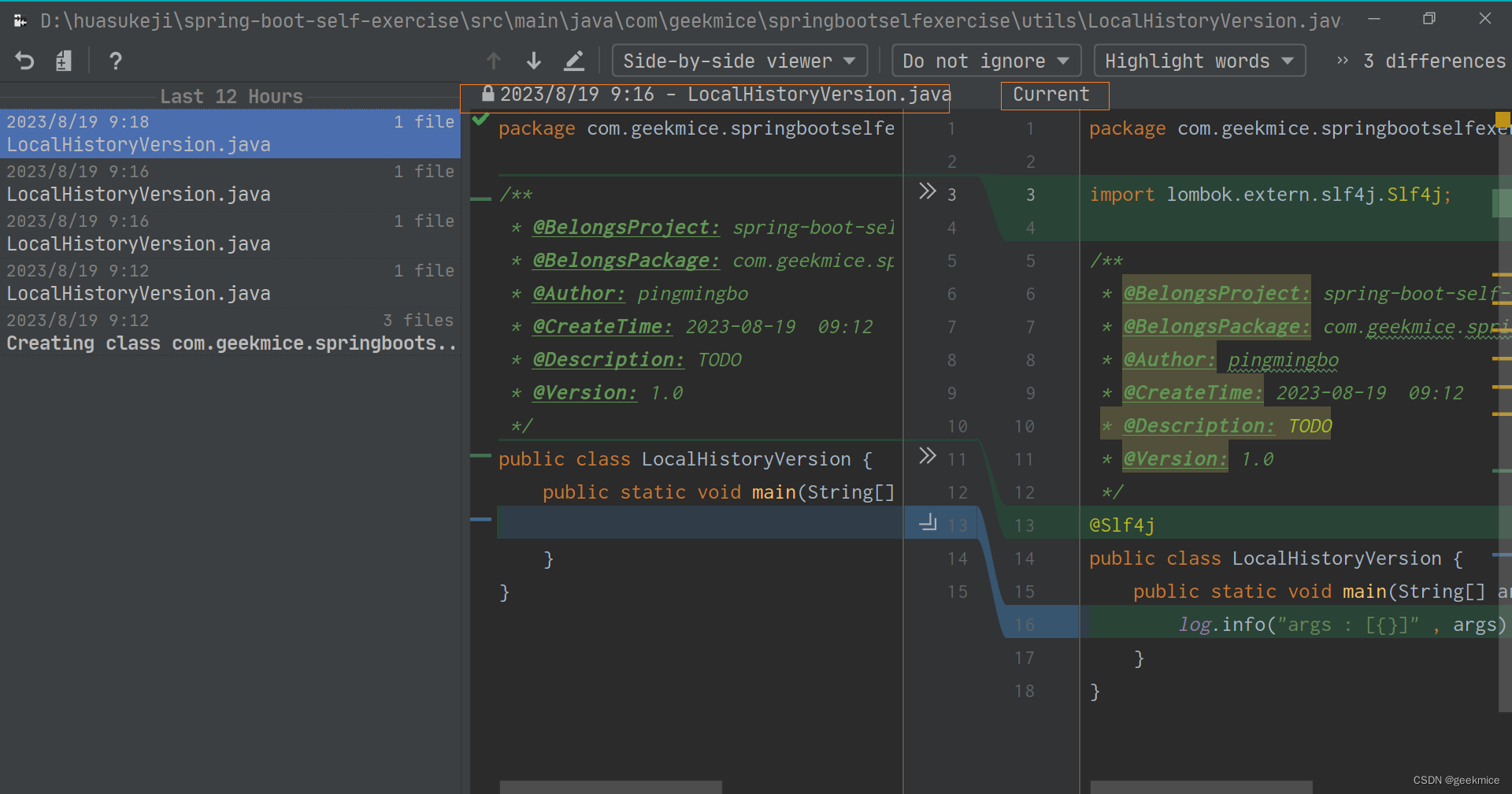Viewport: 1512px width, 794px height.
Task: Open Do not ignore dropdown
Action: 986,61
